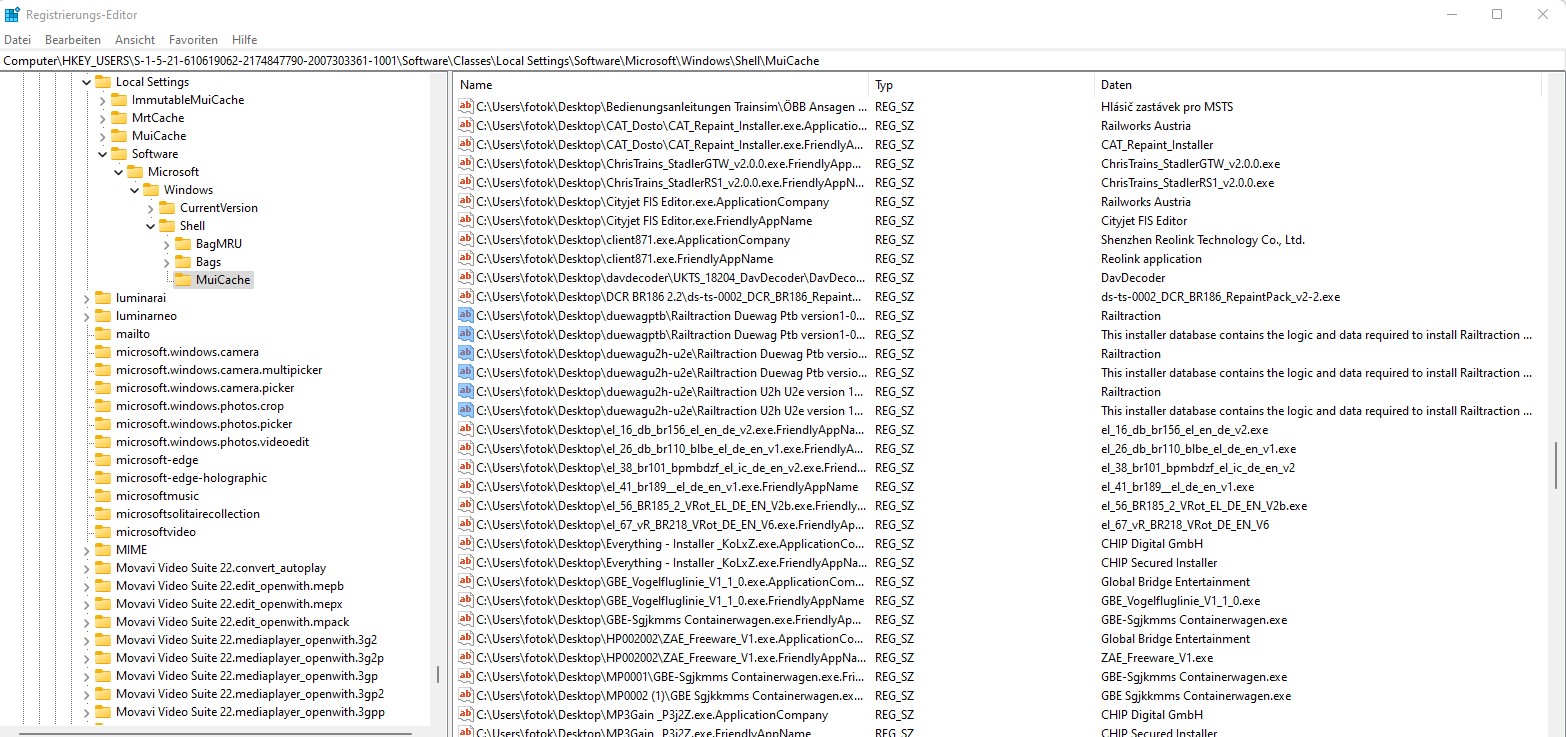This screenshot has width=1566, height=737.
Task: Click the value icon for davdecoder entry
Action: click(x=465, y=278)
